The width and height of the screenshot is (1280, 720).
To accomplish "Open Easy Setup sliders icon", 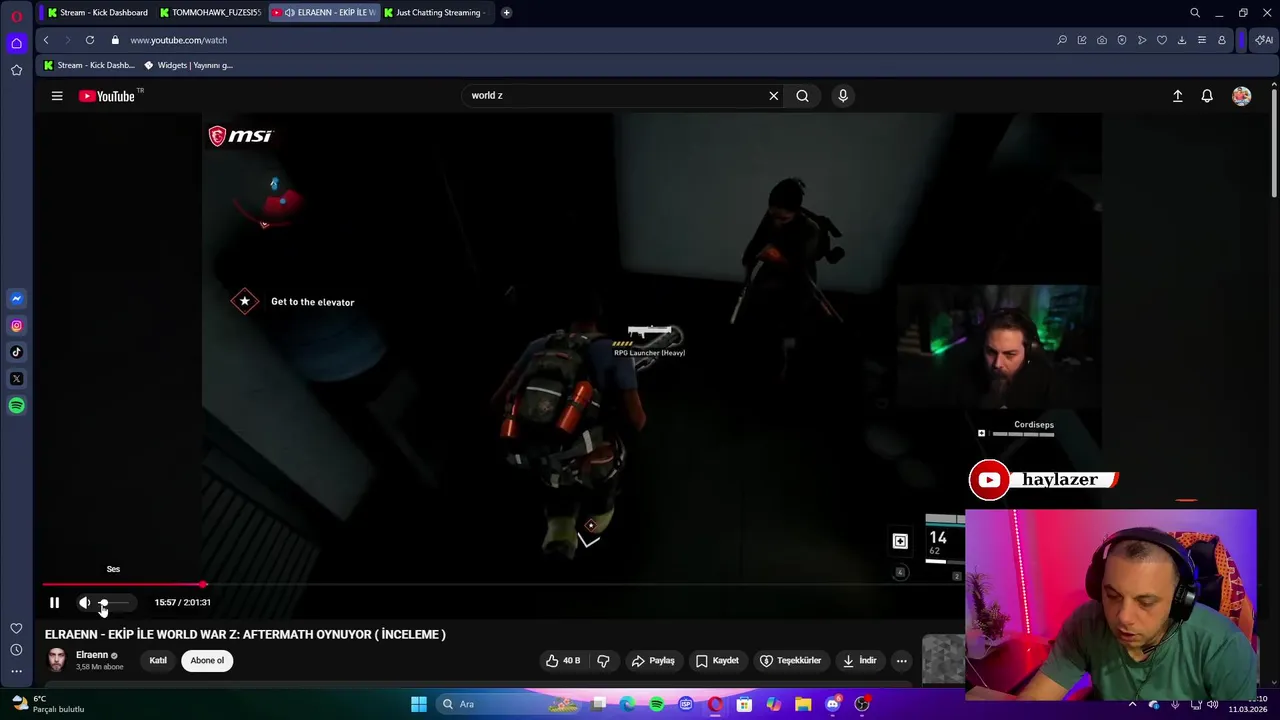I will 1202,40.
